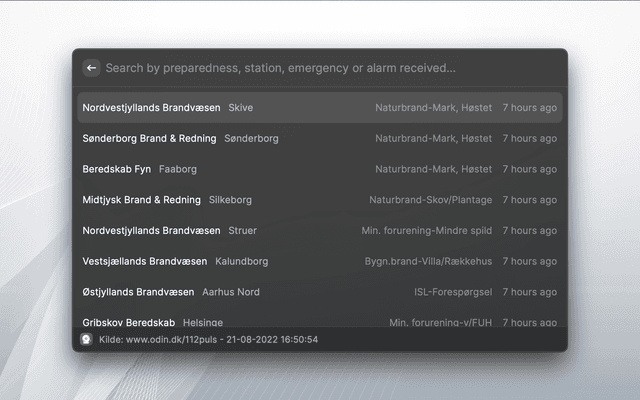The width and height of the screenshot is (640, 400).
Task: Click the ISL-Forespørgsel emergency label
Action: pos(453,293)
